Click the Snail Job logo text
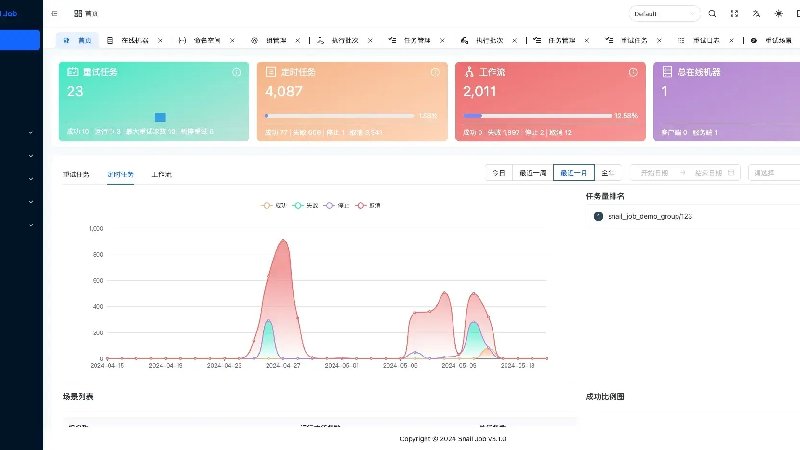 pyautogui.click(x=9, y=14)
